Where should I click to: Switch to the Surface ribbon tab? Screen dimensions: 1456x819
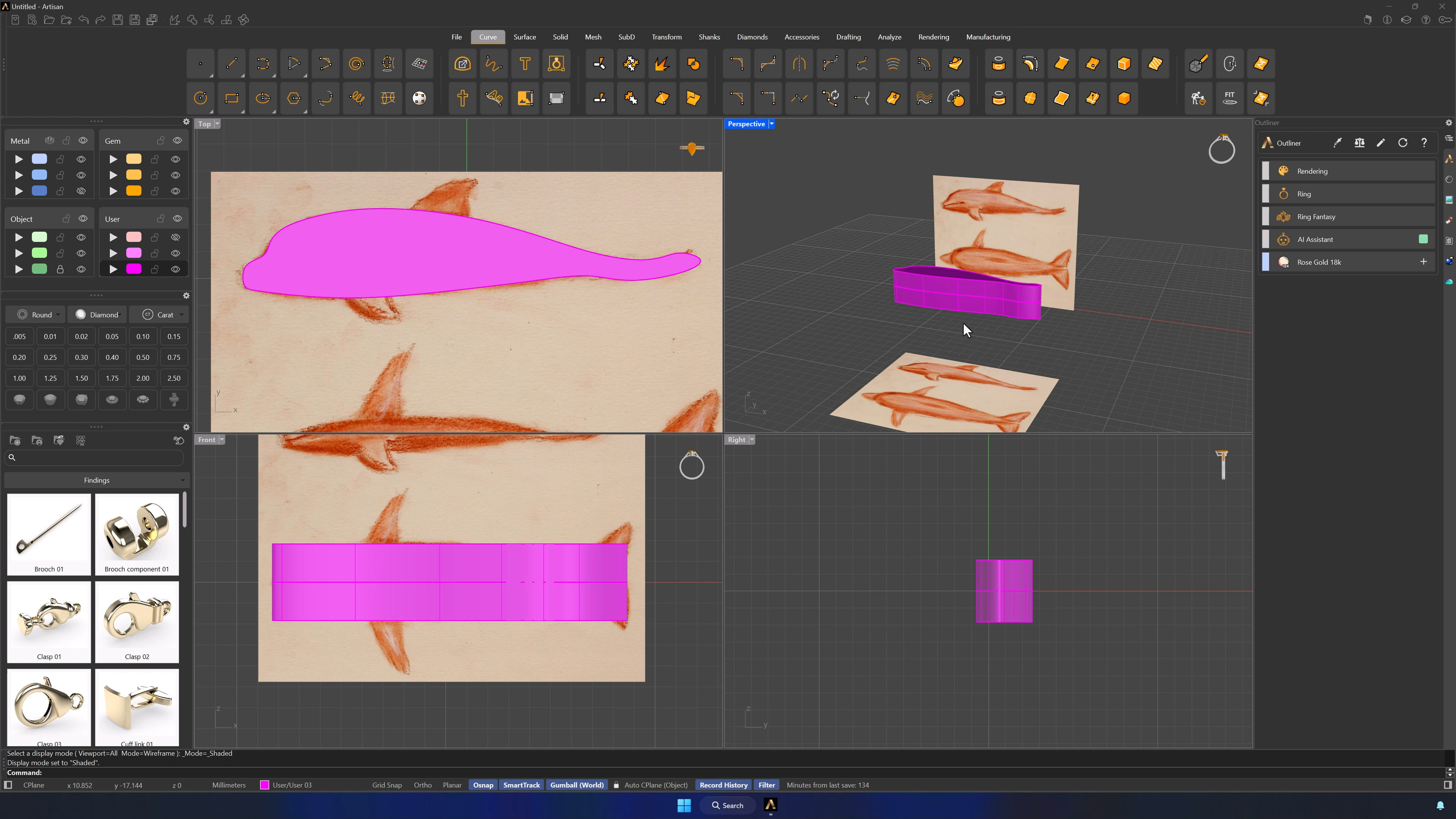pos(524,37)
